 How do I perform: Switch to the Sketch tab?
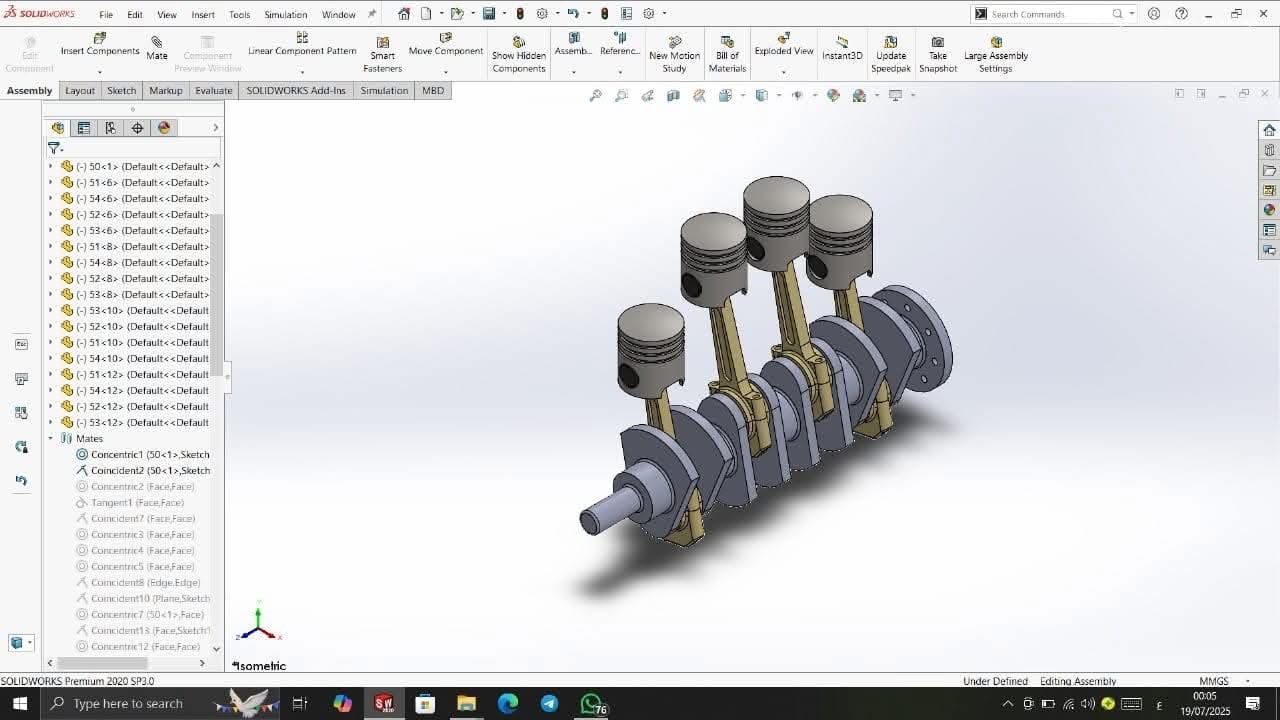pyautogui.click(x=121, y=90)
